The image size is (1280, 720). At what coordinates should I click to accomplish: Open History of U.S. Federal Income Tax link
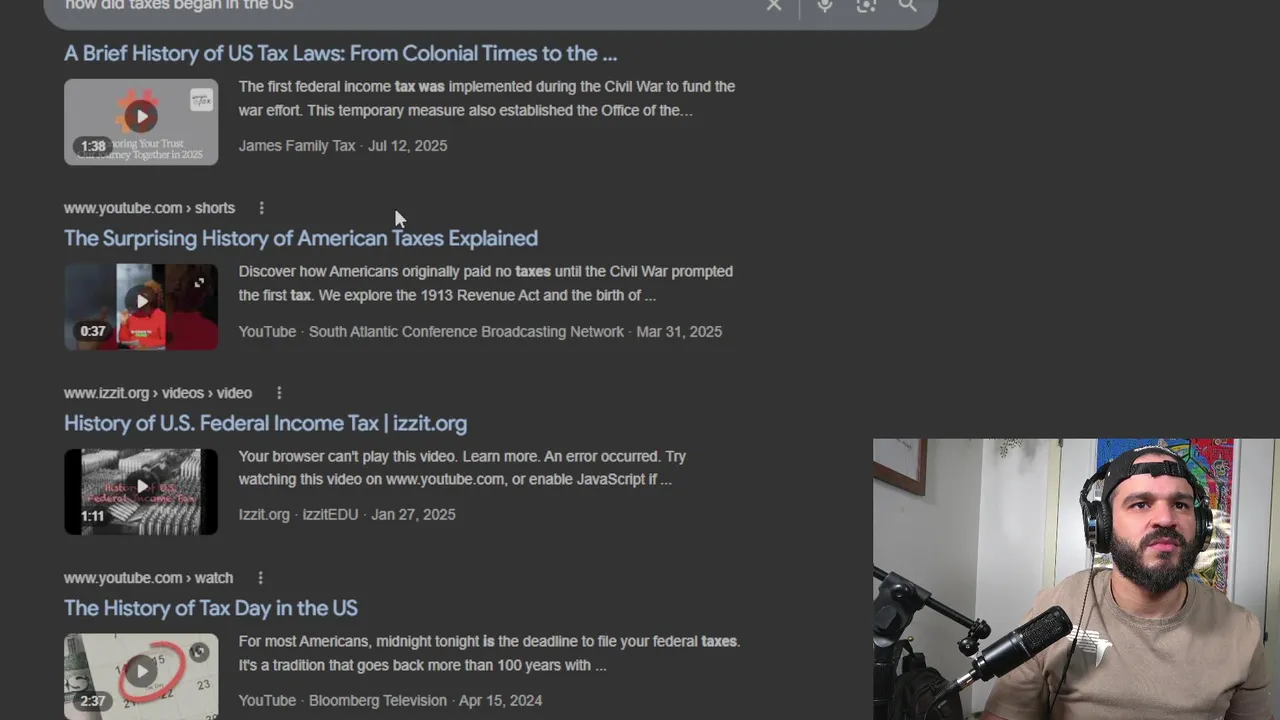tap(265, 423)
